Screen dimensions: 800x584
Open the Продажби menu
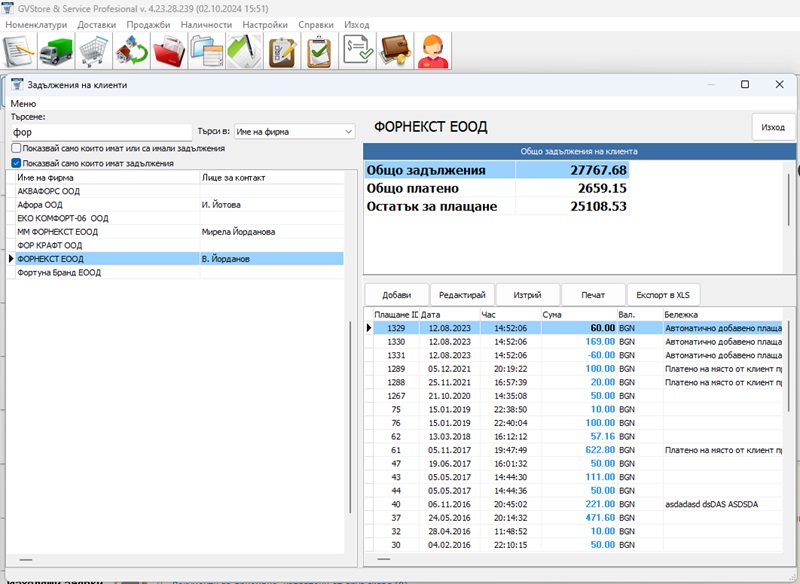pos(148,24)
